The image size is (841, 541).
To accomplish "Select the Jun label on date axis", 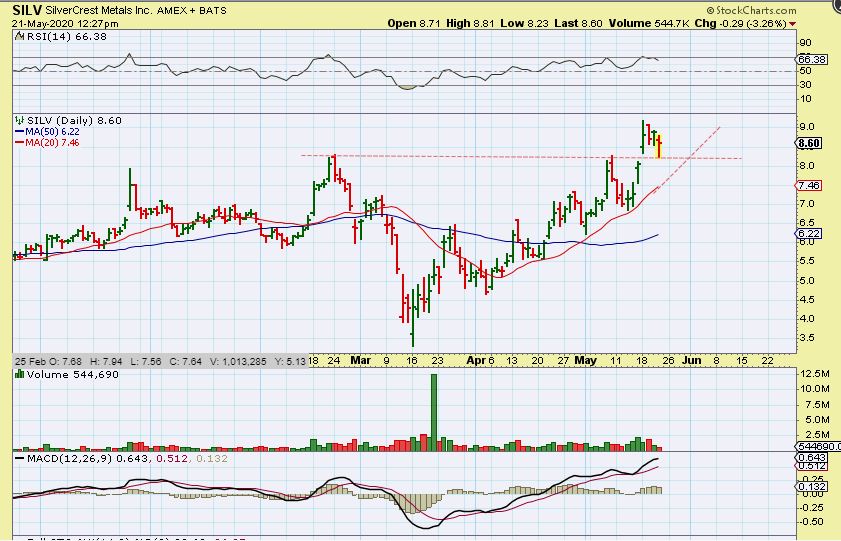I will [692, 360].
